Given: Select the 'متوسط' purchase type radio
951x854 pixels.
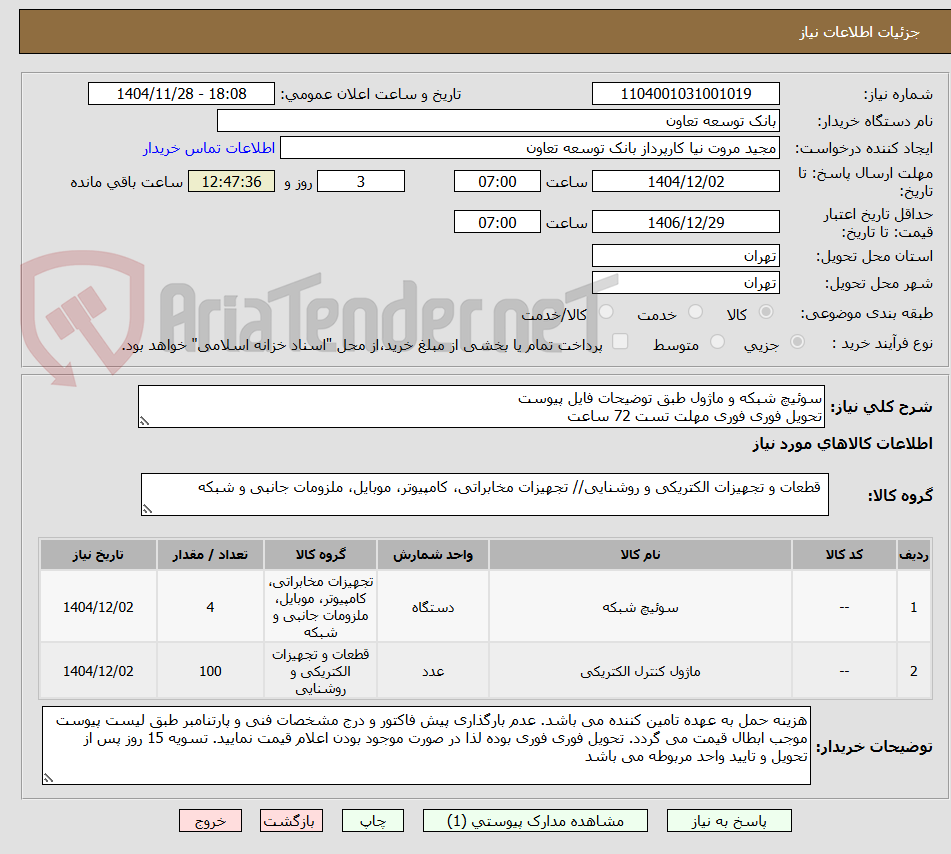Looking at the screenshot, I should (717, 342).
